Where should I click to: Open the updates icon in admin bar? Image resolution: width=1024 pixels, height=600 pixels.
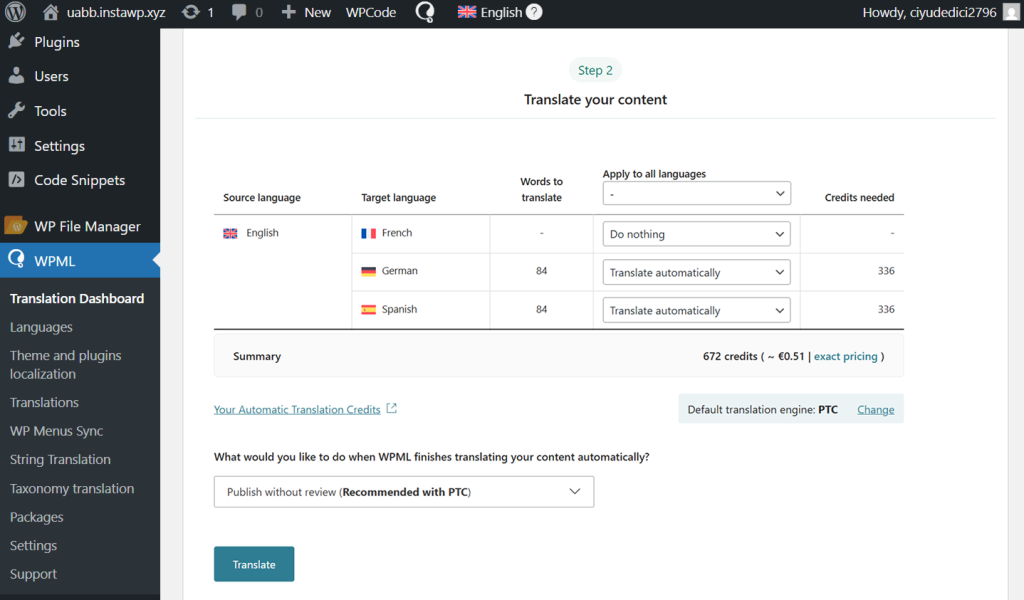(191, 13)
